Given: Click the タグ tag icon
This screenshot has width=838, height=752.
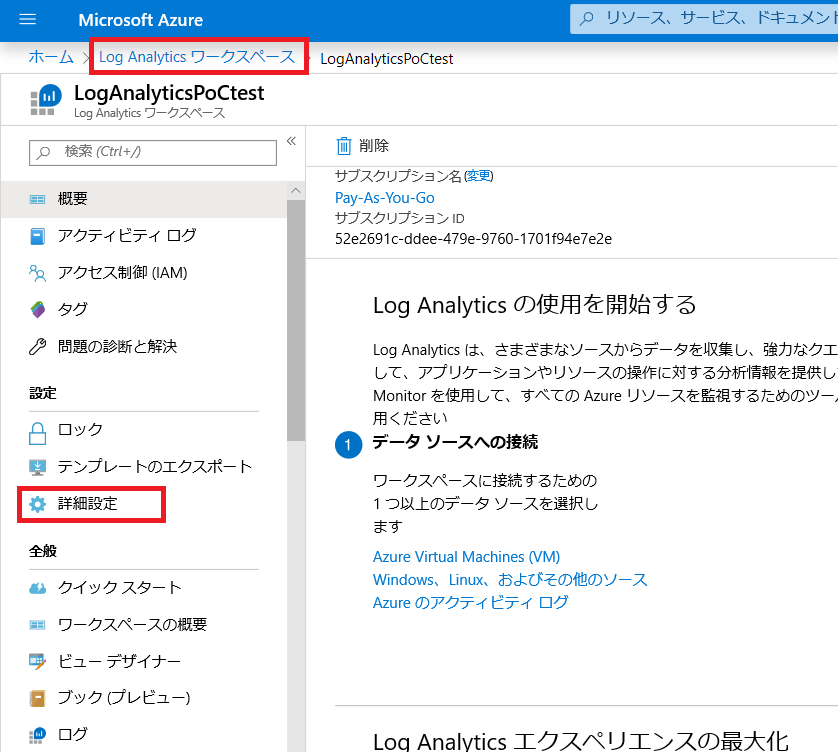Looking at the screenshot, I should click(x=37, y=309).
